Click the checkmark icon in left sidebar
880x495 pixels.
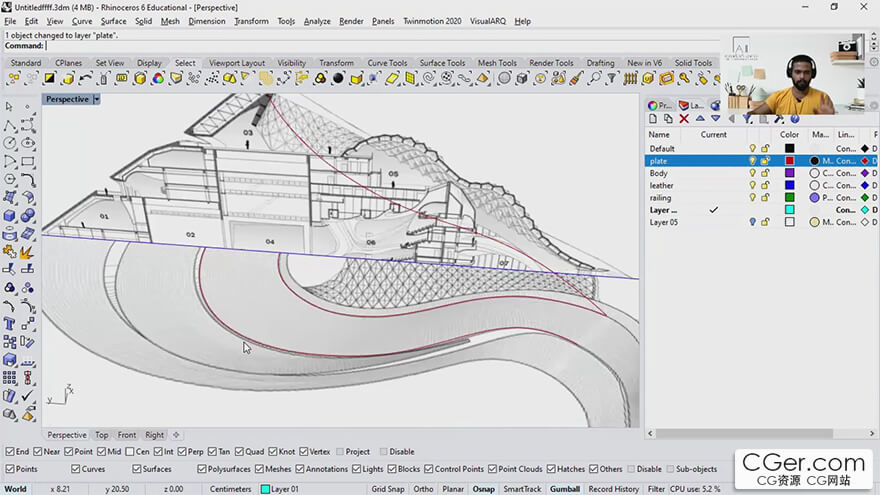pyautogui.click(x=28, y=396)
